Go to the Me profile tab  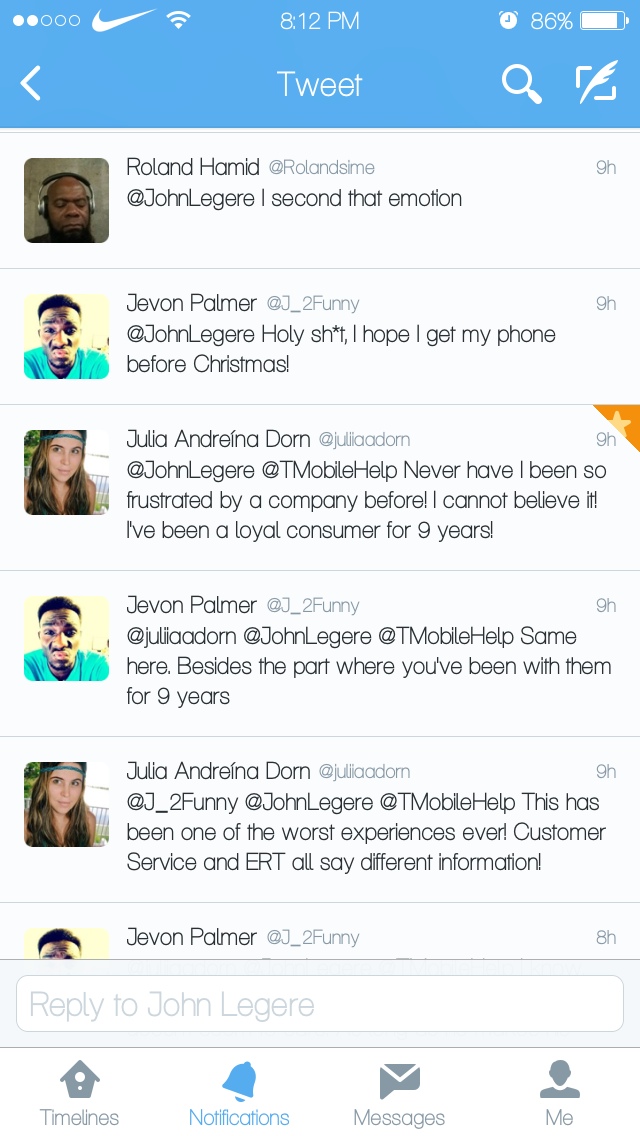(560, 1094)
